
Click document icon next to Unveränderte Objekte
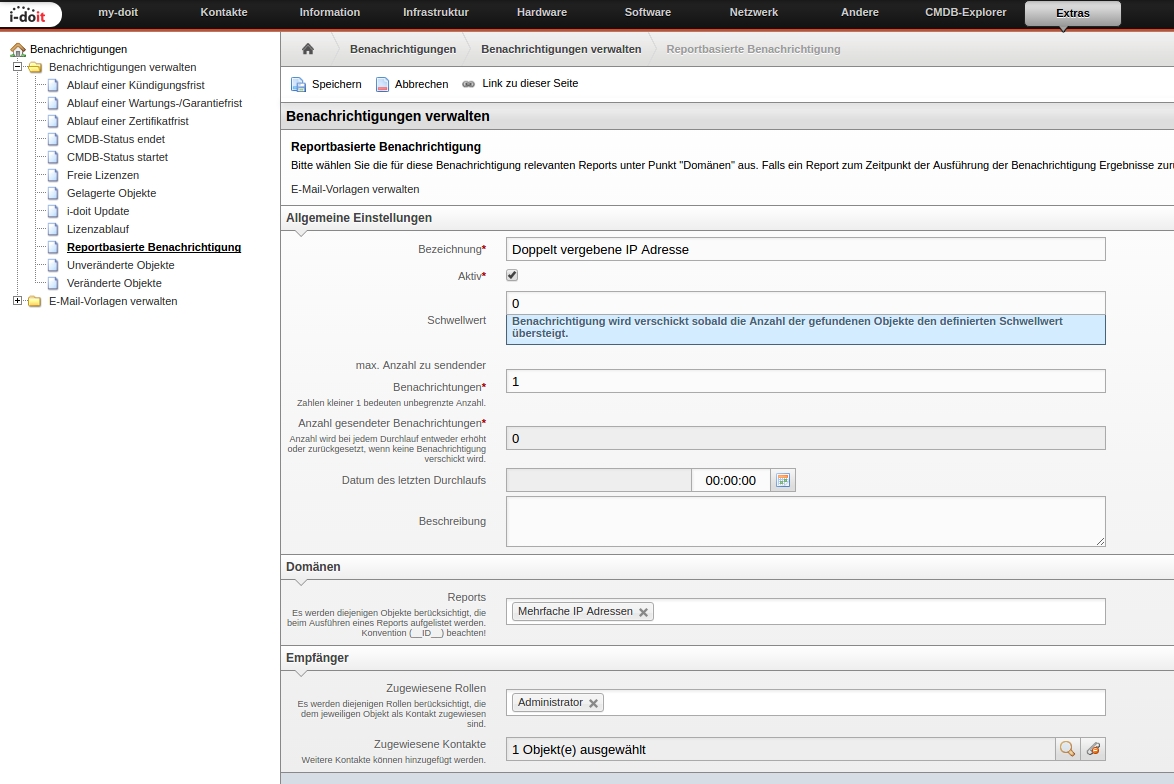tap(53, 265)
